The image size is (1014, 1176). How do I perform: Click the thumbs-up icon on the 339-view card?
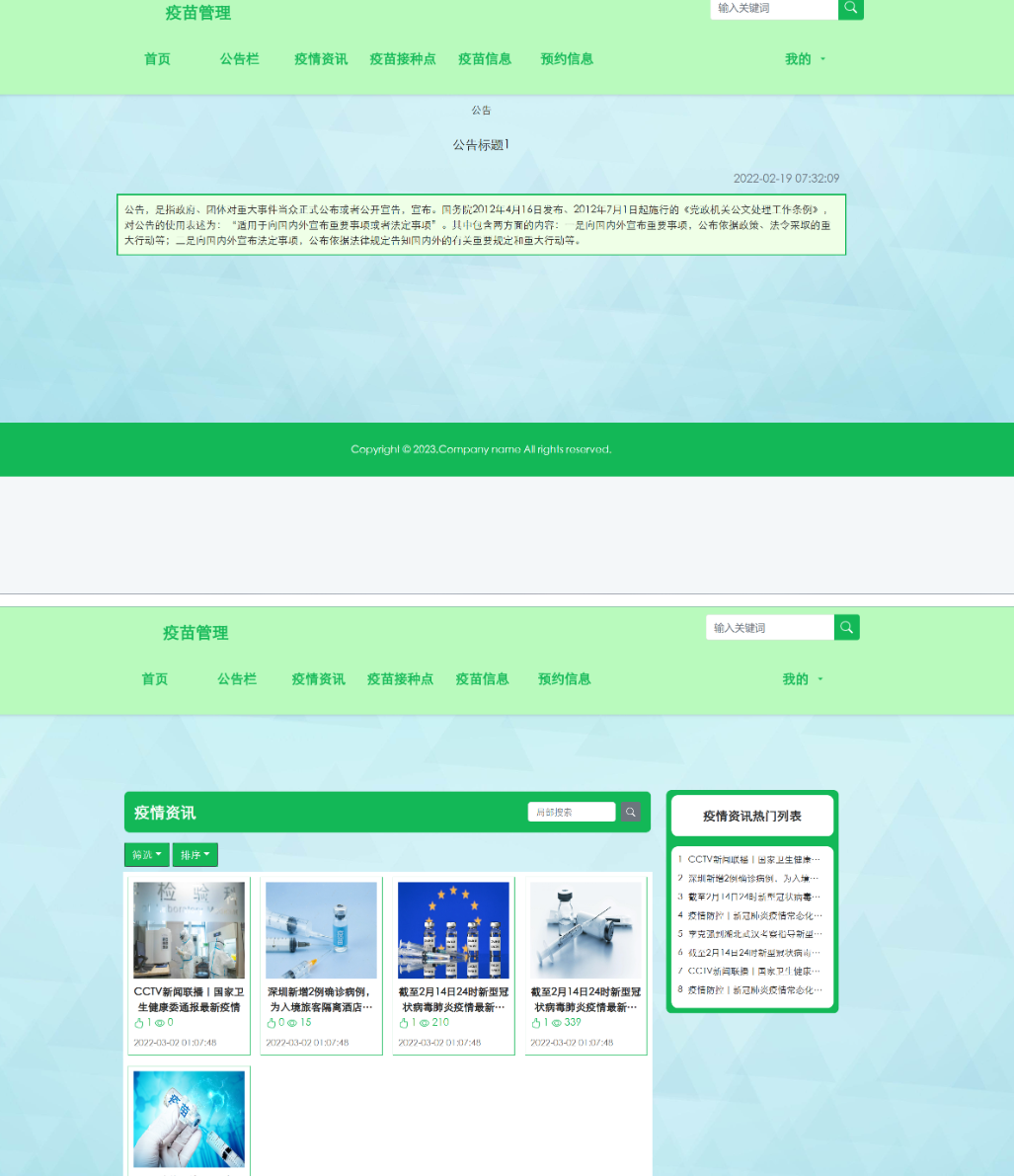coord(535,1022)
